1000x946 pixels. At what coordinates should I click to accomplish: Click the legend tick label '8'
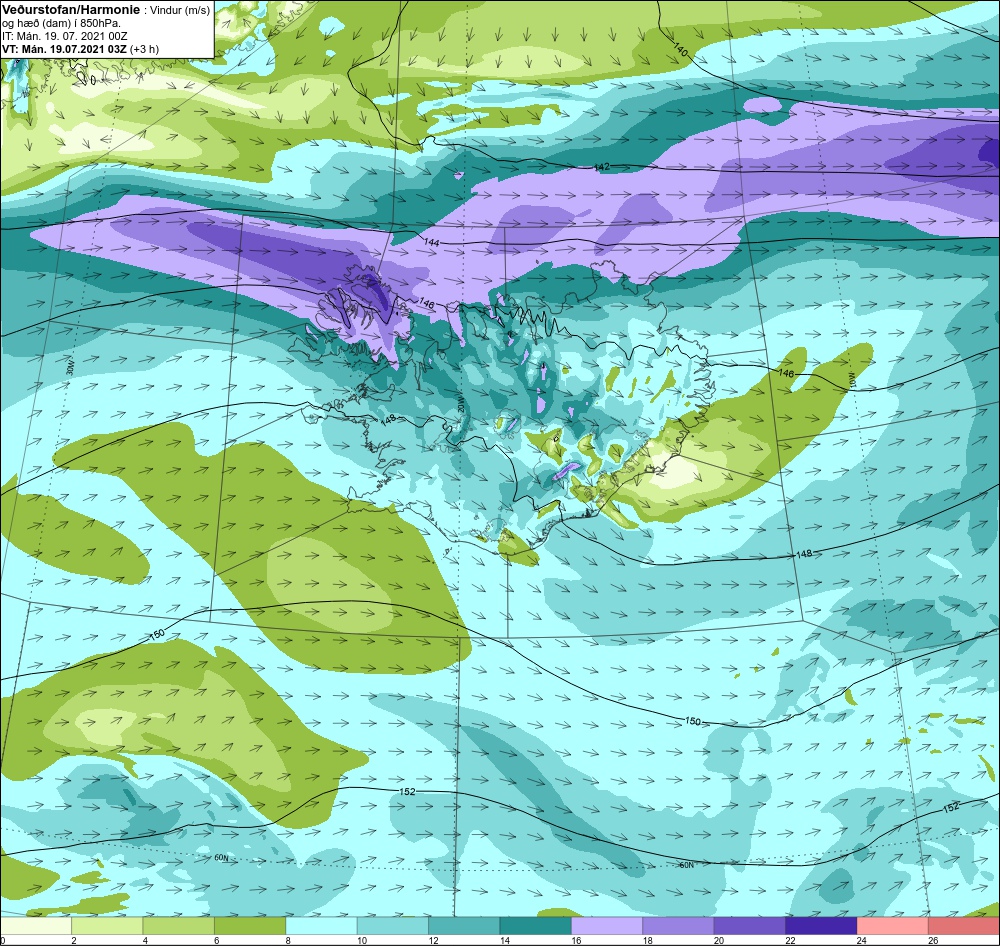click(x=288, y=940)
